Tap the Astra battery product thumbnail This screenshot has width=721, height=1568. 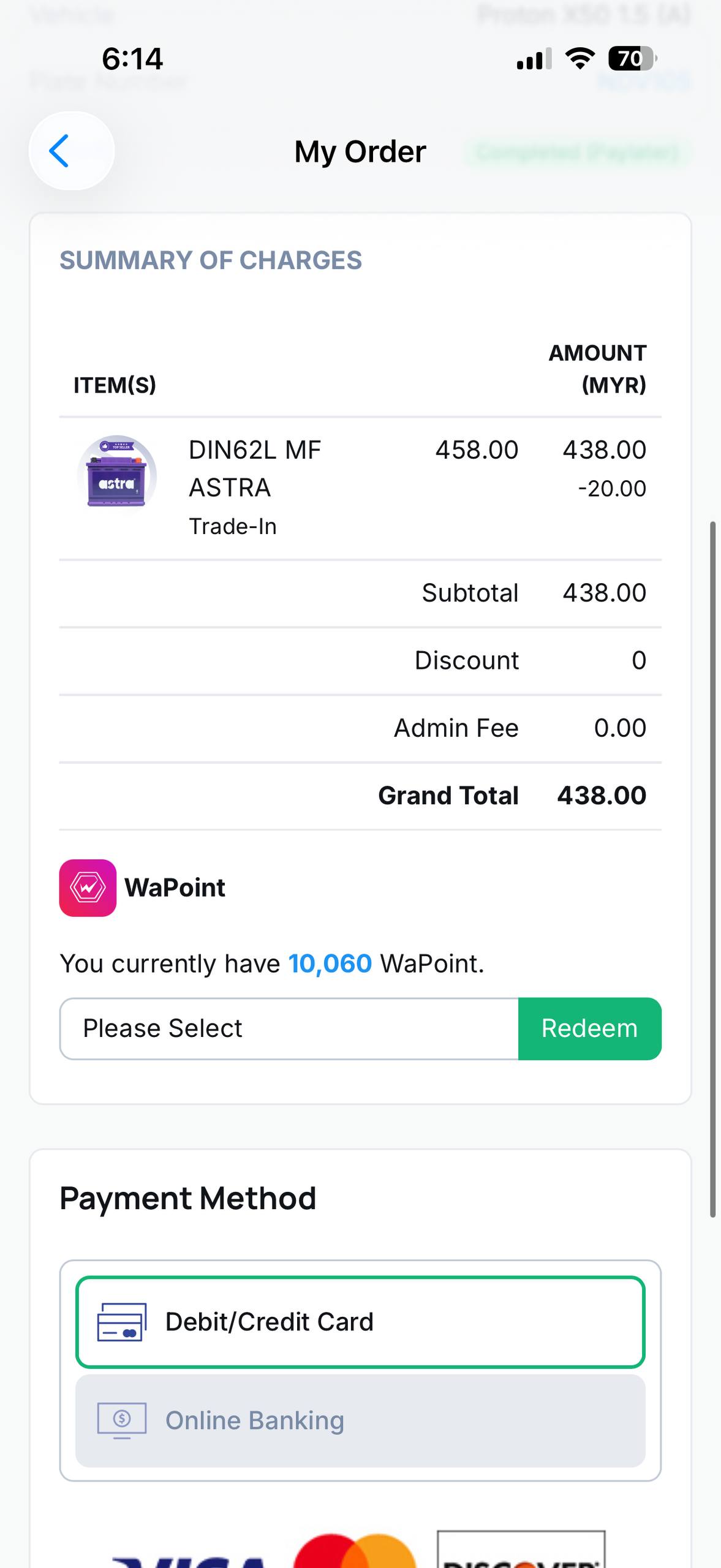(x=117, y=475)
